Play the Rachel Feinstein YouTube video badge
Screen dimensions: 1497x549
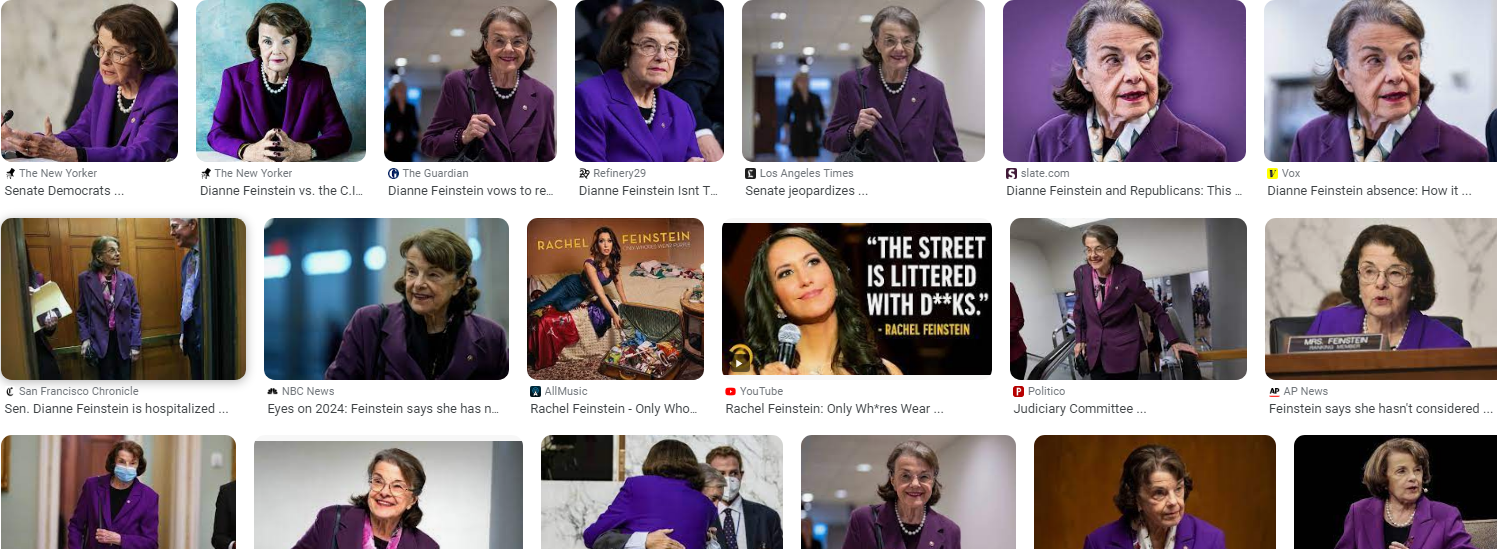point(740,357)
